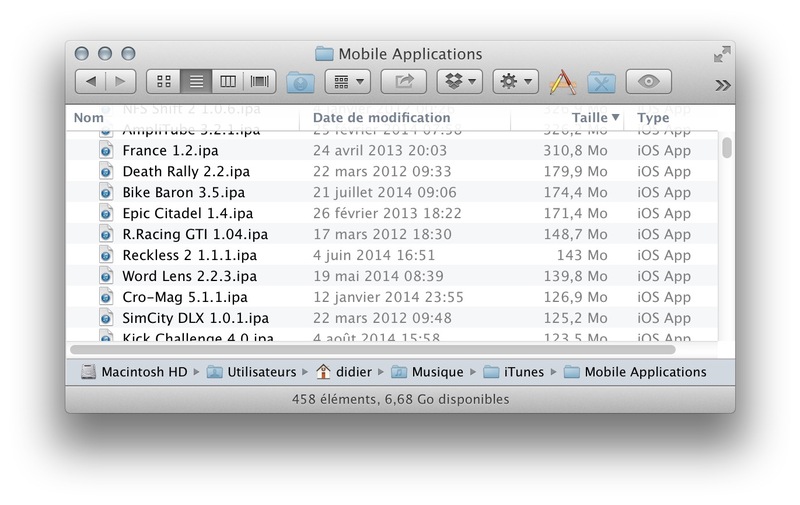800x505 pixels.
Task: Sort by Type column header
Action: coord(653,118)
